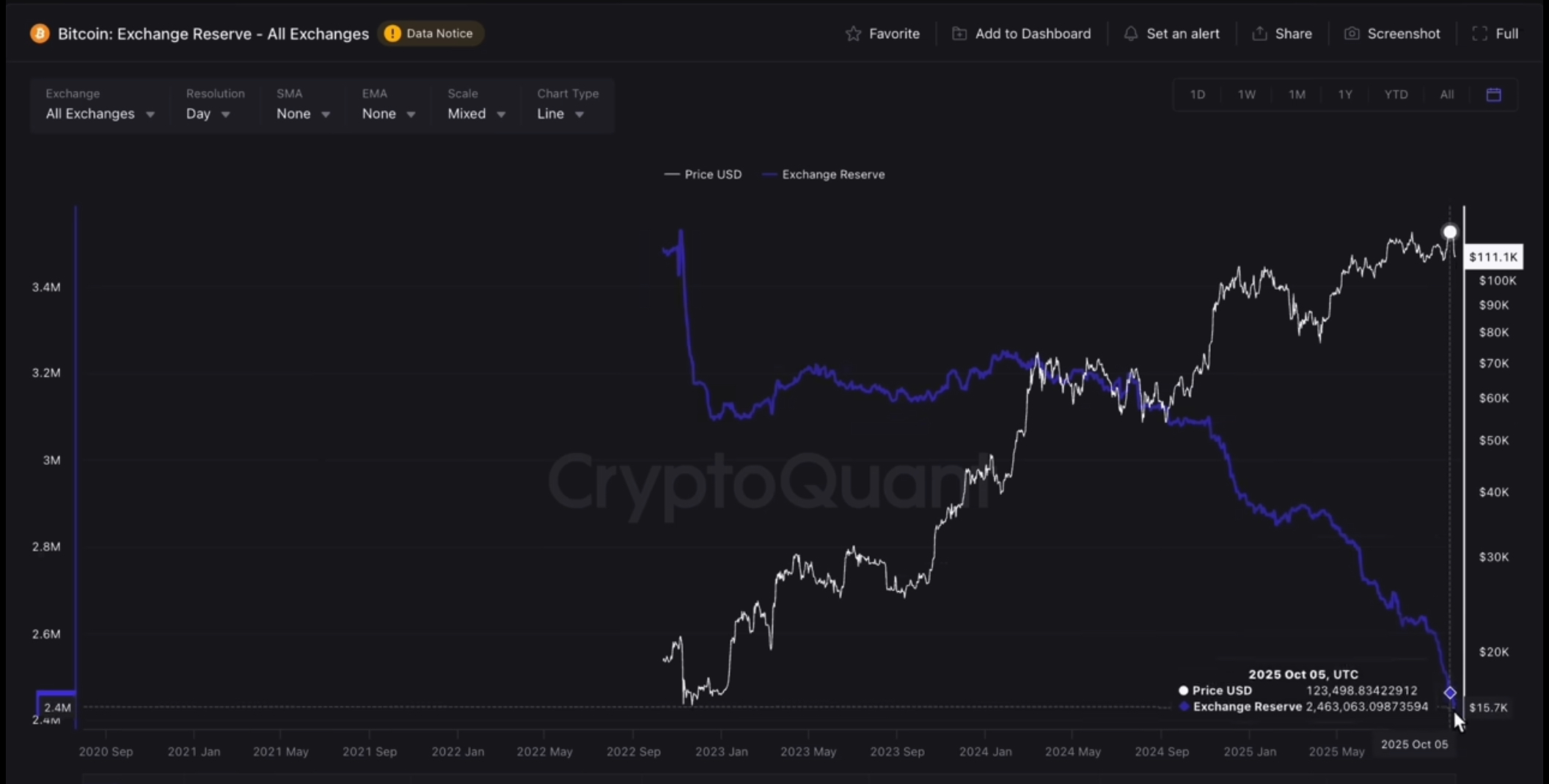Click the All time range button
Viewport: 1549px width, 784px height.
(1446, 95)
